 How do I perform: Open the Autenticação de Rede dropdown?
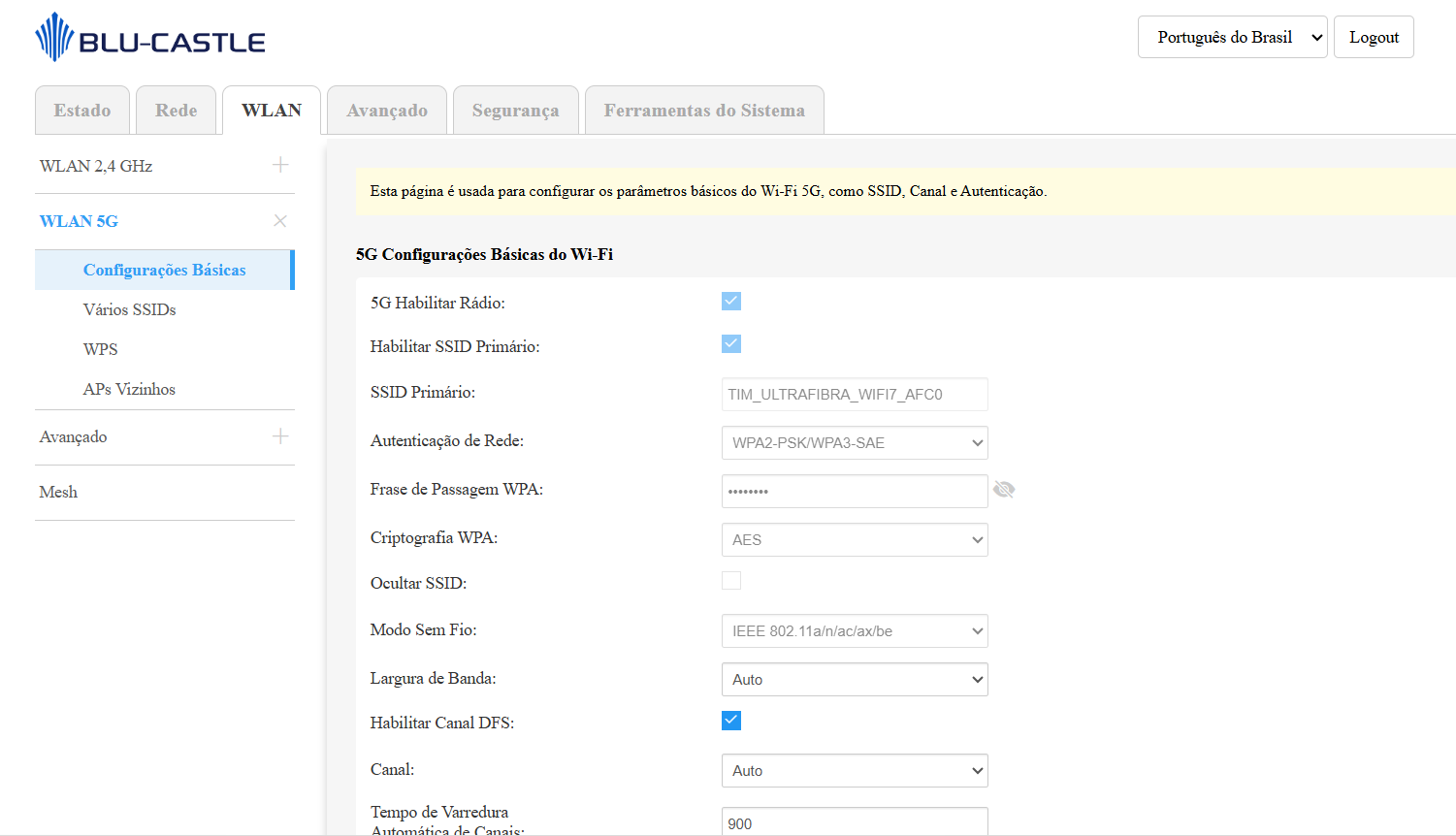[855, 443]
